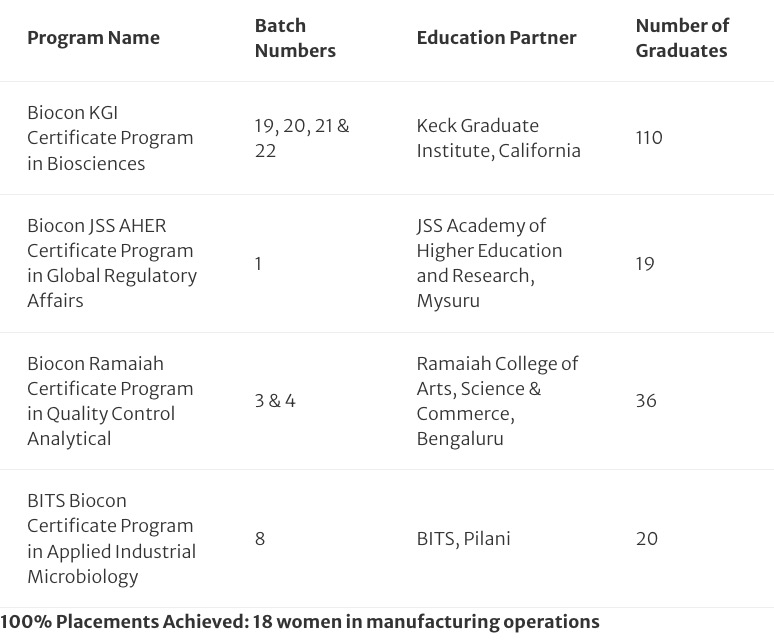Click Ramaiah College of Arts cell
Viewport: 774px width, 644px height.
click(x=497, y=400)
